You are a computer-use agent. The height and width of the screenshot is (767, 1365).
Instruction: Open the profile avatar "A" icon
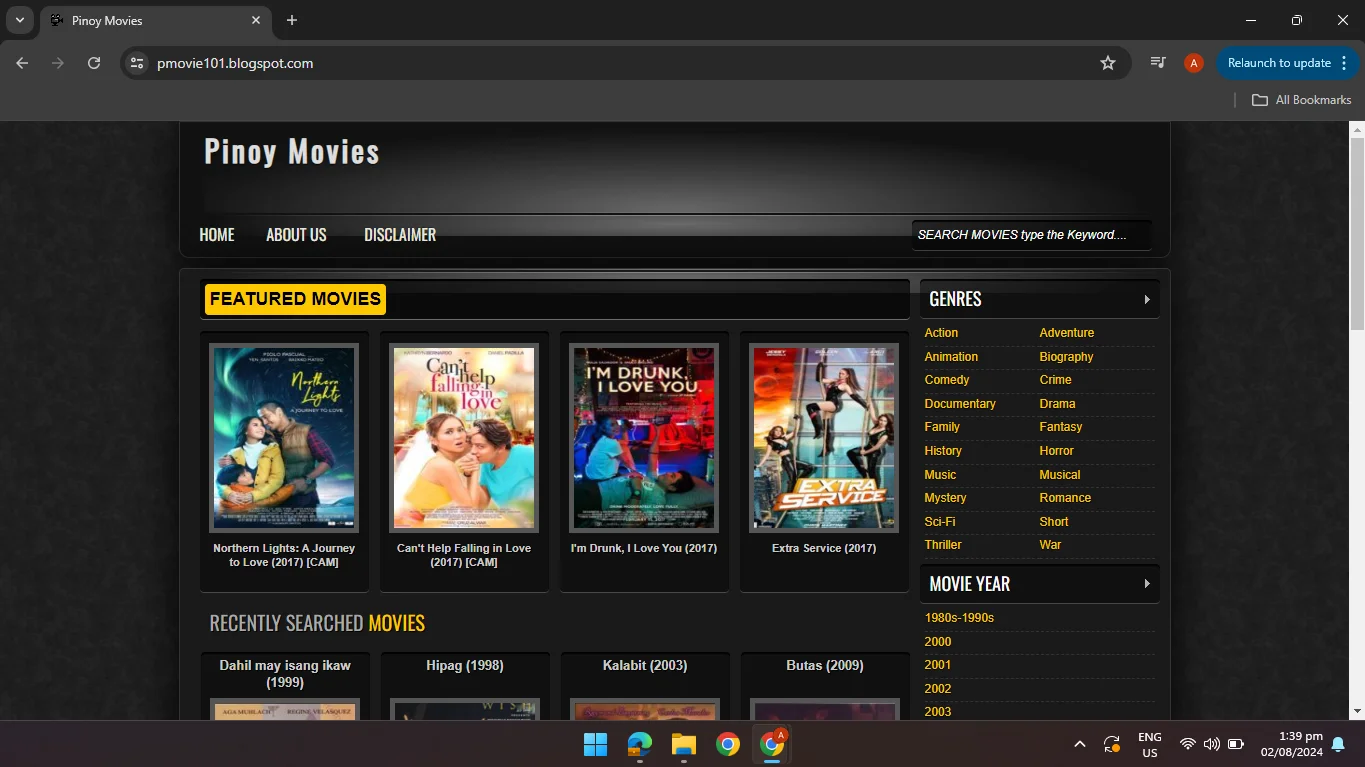point(1193,63)
